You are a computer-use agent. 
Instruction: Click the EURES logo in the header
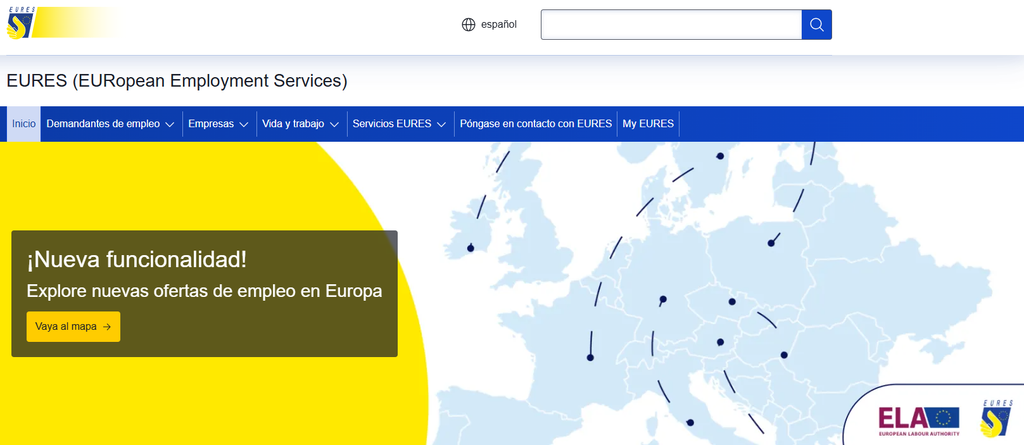[23, 24]
